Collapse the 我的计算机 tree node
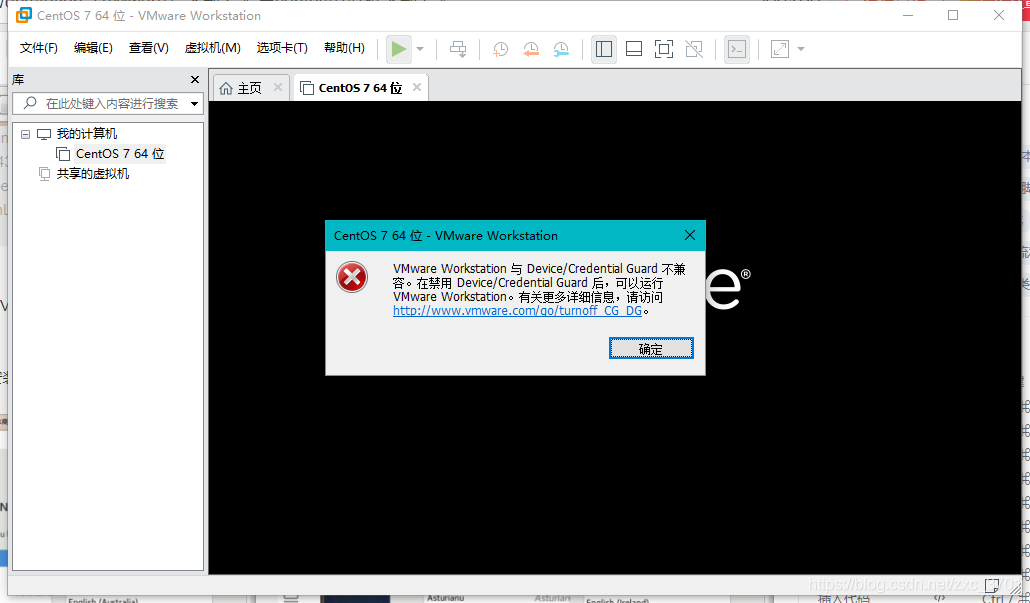This screenshot has width=1030, height=603. (24, 133)
